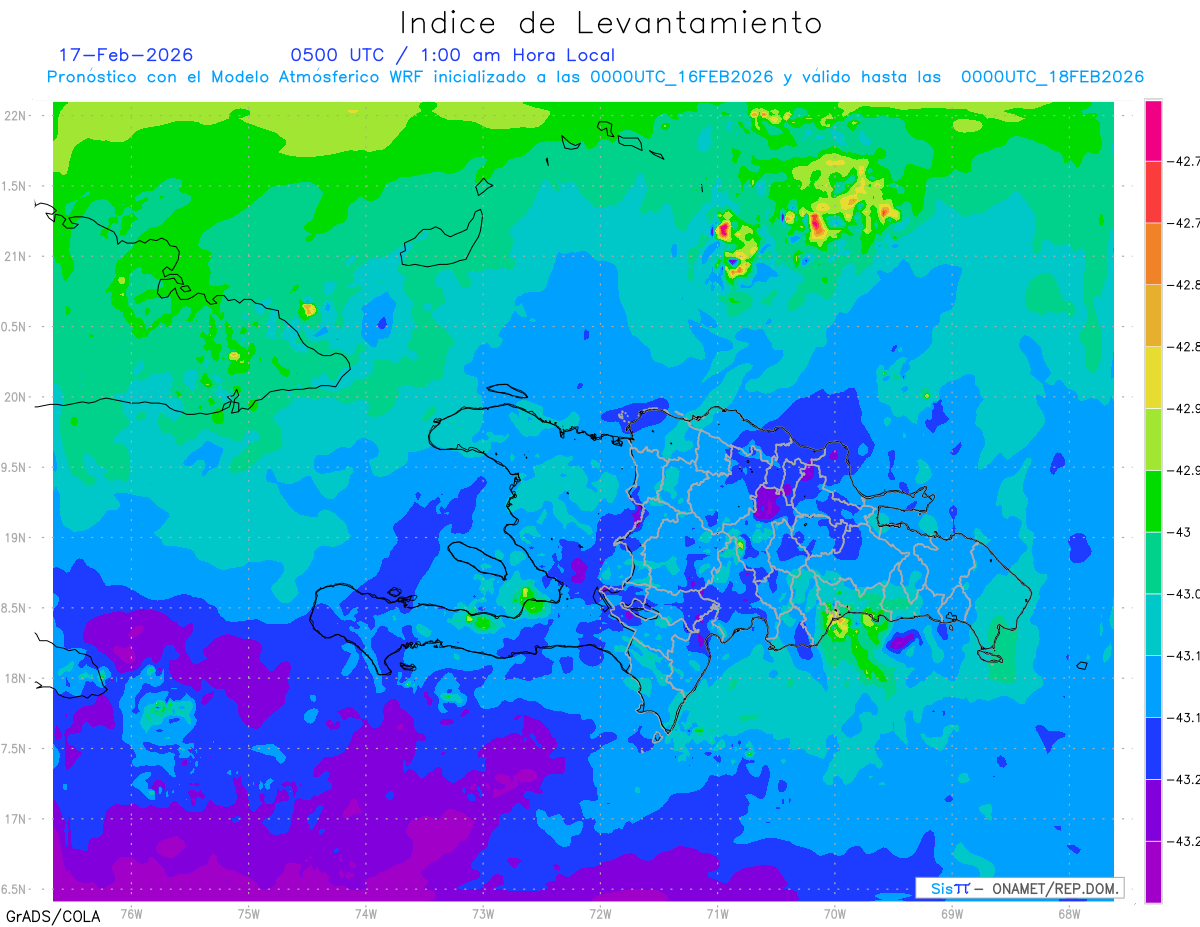Screen dimensions: 1200x927
Task: Click the latitude label '19N'
Action: [x=17, y=538]
